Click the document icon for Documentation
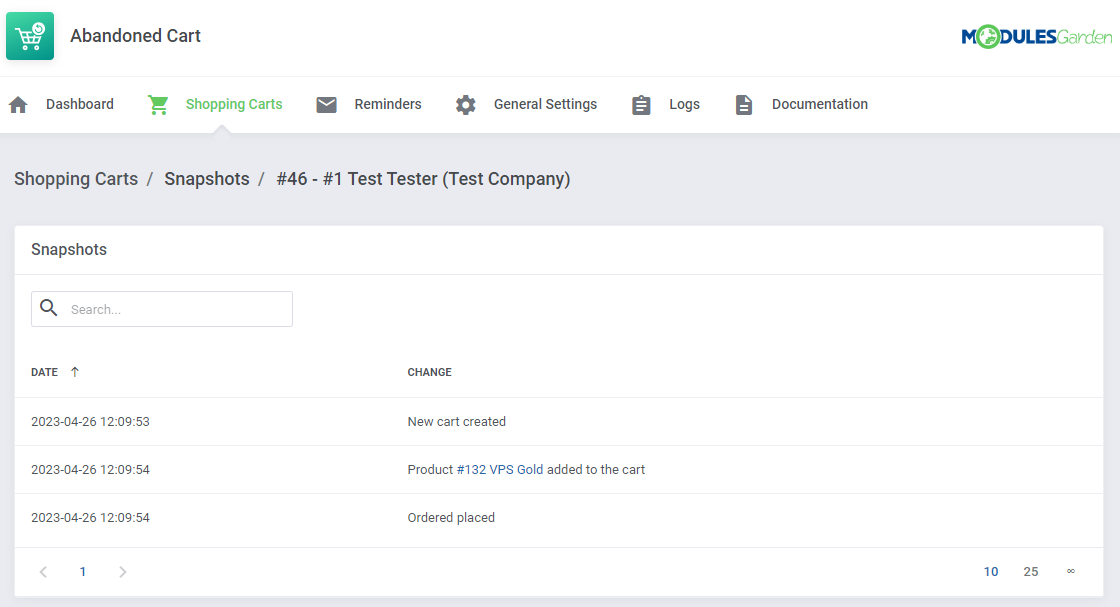1120x607 pixels. click(x=744, y=105)
